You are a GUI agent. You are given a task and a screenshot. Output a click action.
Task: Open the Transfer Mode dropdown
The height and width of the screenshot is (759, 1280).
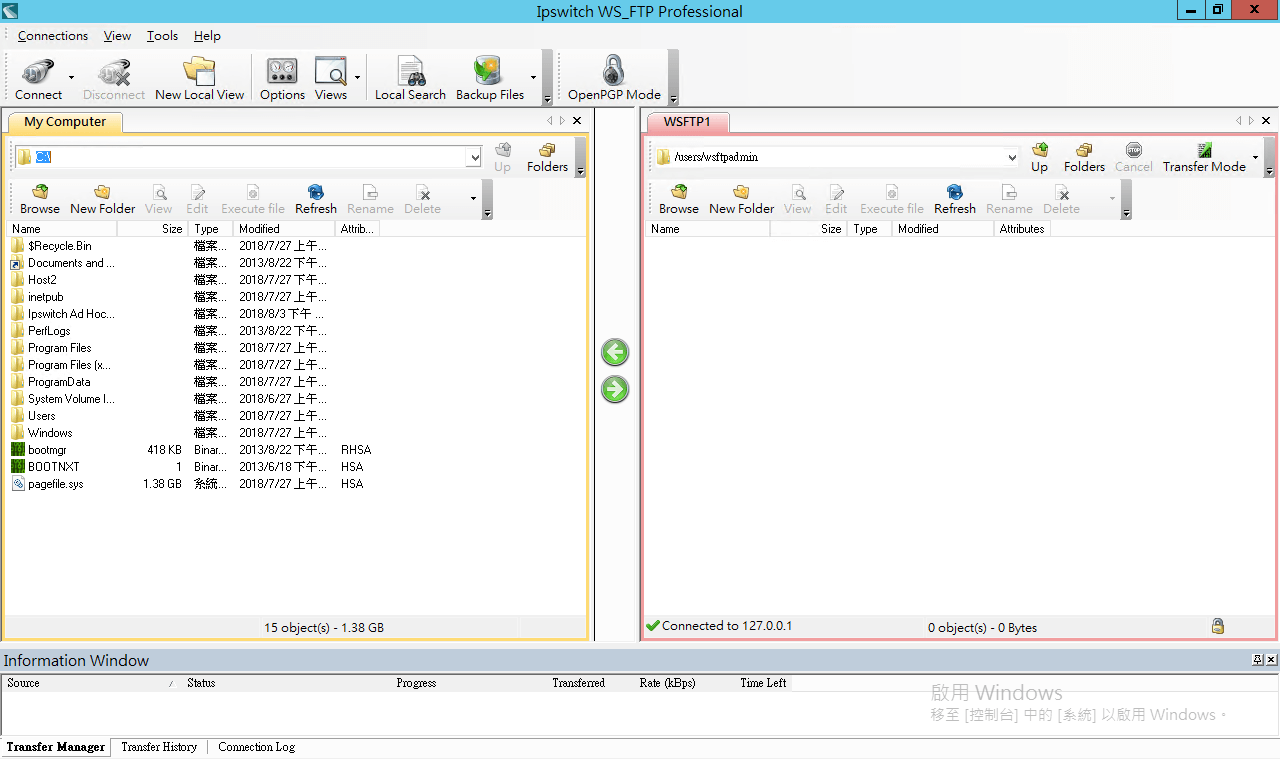[1254, 157]
